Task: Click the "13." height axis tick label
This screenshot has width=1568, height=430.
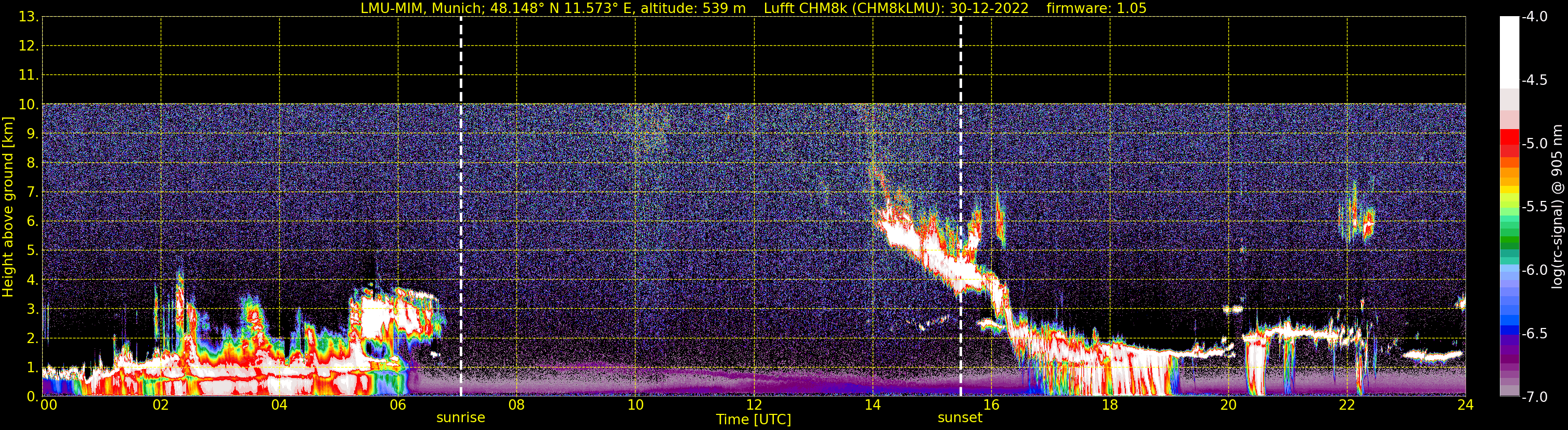Action: click(x=29, y=17)
